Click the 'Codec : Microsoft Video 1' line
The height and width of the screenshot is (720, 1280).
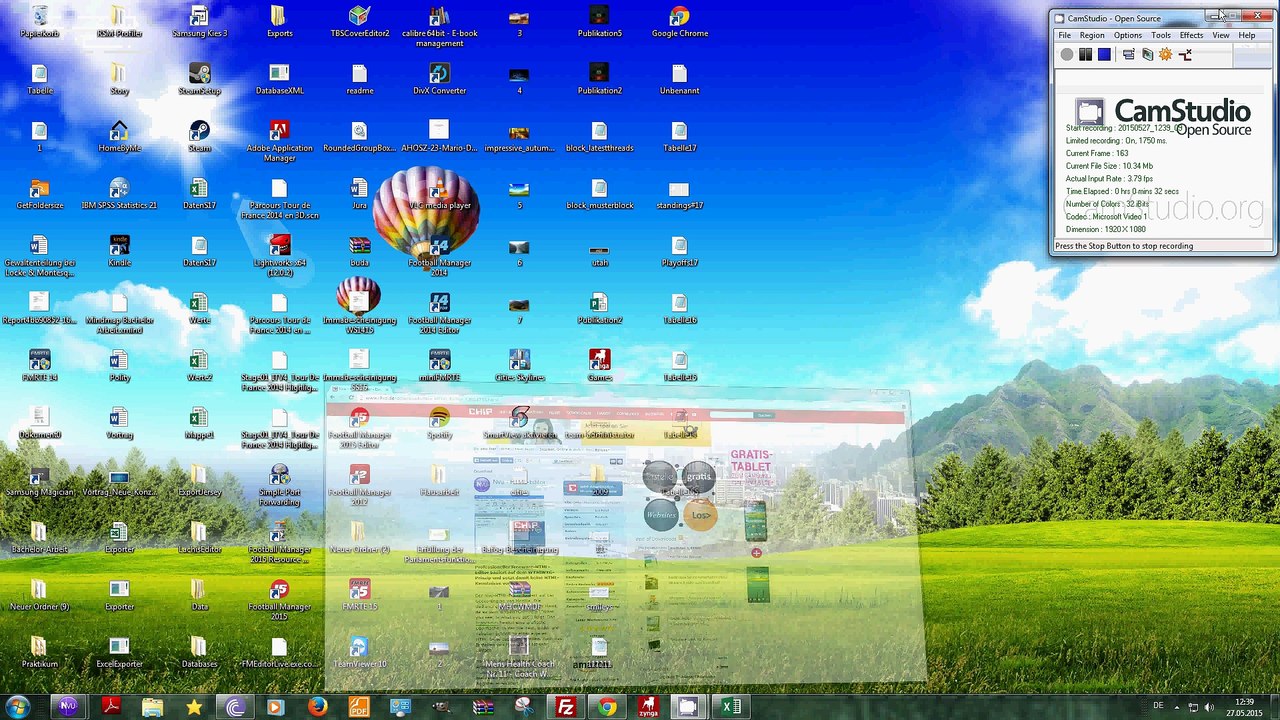(1106, 217)
